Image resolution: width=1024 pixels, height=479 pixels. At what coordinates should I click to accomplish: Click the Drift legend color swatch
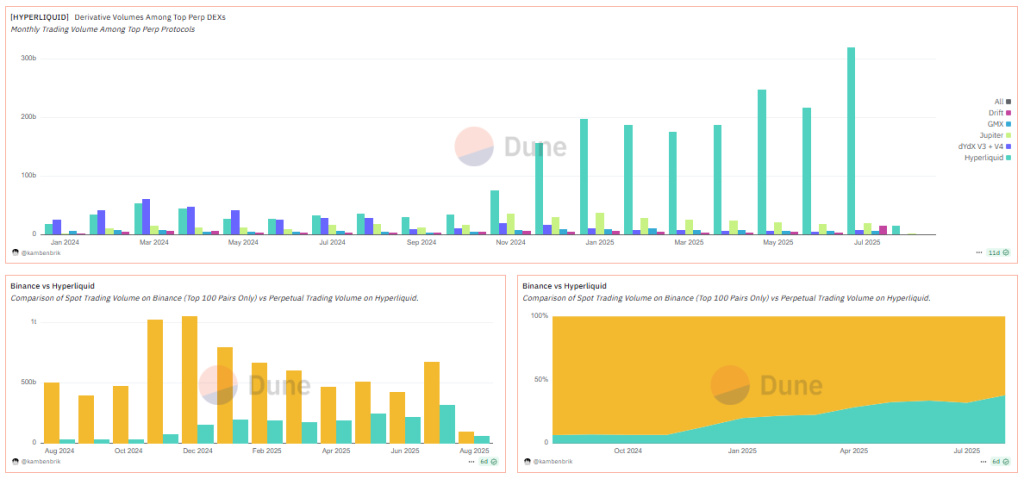(1009, 112)
